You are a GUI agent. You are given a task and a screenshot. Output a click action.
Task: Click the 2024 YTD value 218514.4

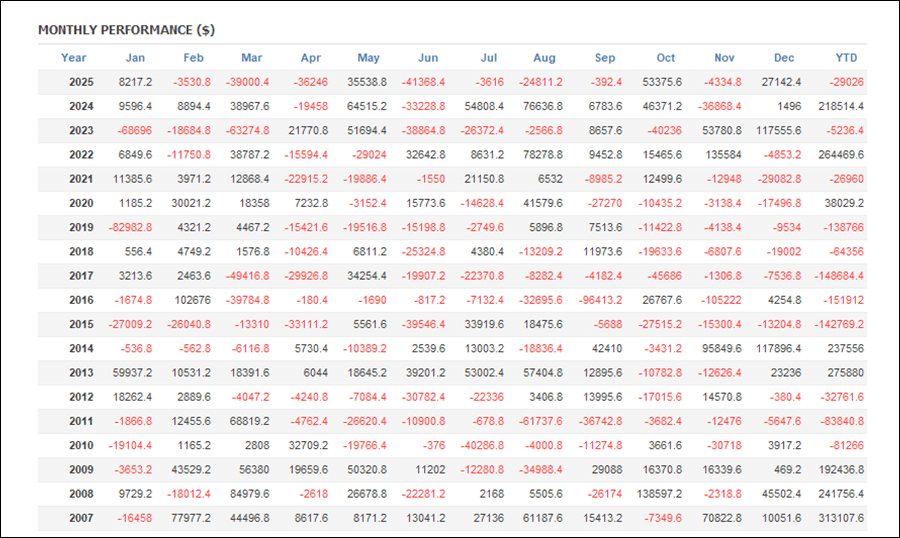(841, 106)
